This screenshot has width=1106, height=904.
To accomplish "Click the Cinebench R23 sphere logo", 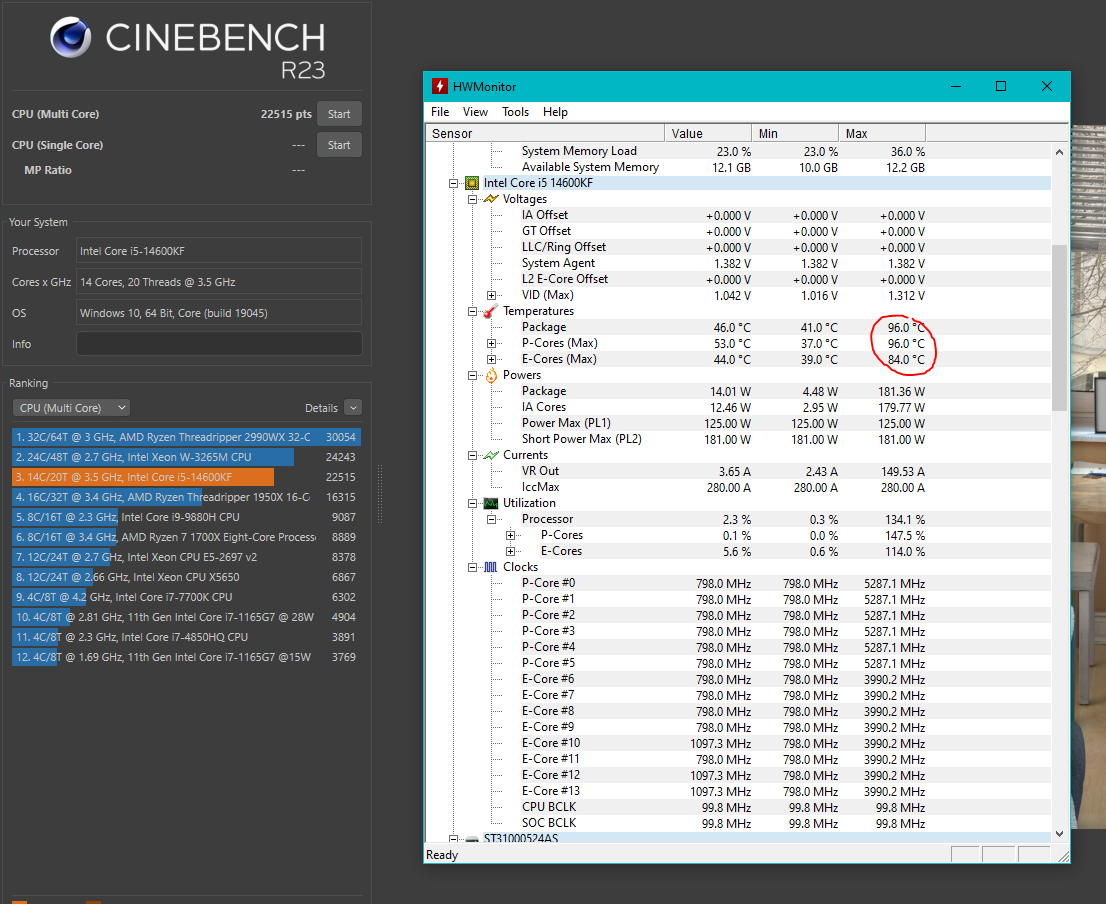I will (x=71, y=37).
